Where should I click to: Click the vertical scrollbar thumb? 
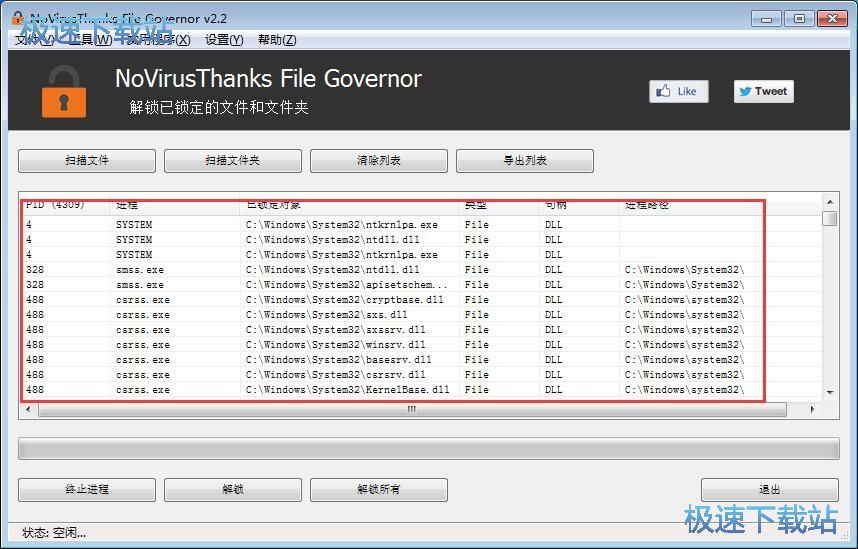coord(831,218)
